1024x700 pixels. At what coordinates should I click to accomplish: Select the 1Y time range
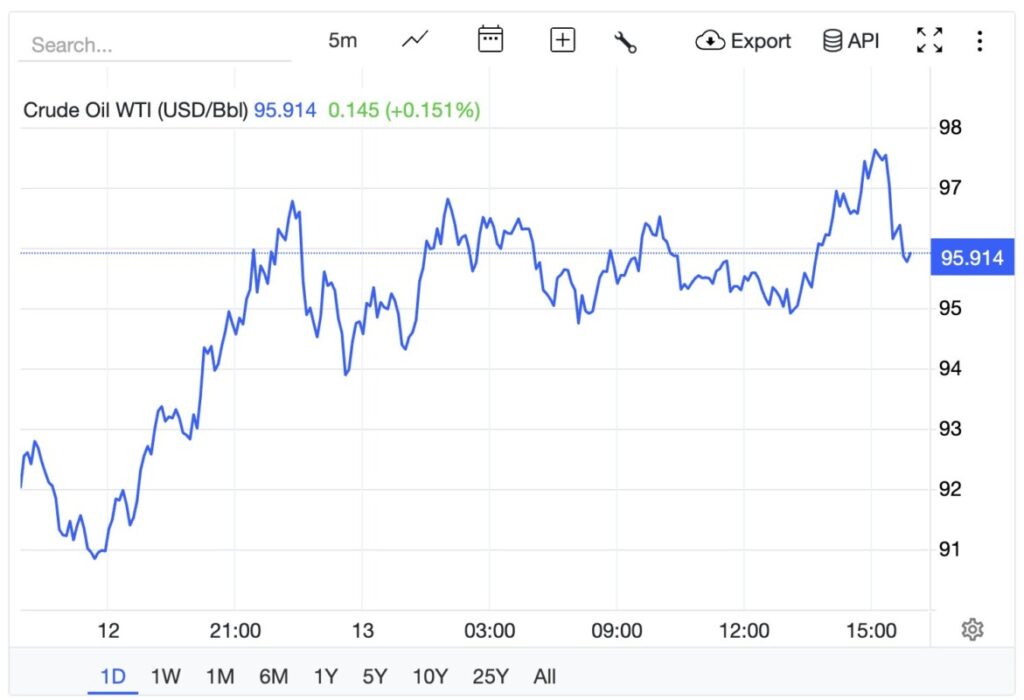click(x=325, y=676)
